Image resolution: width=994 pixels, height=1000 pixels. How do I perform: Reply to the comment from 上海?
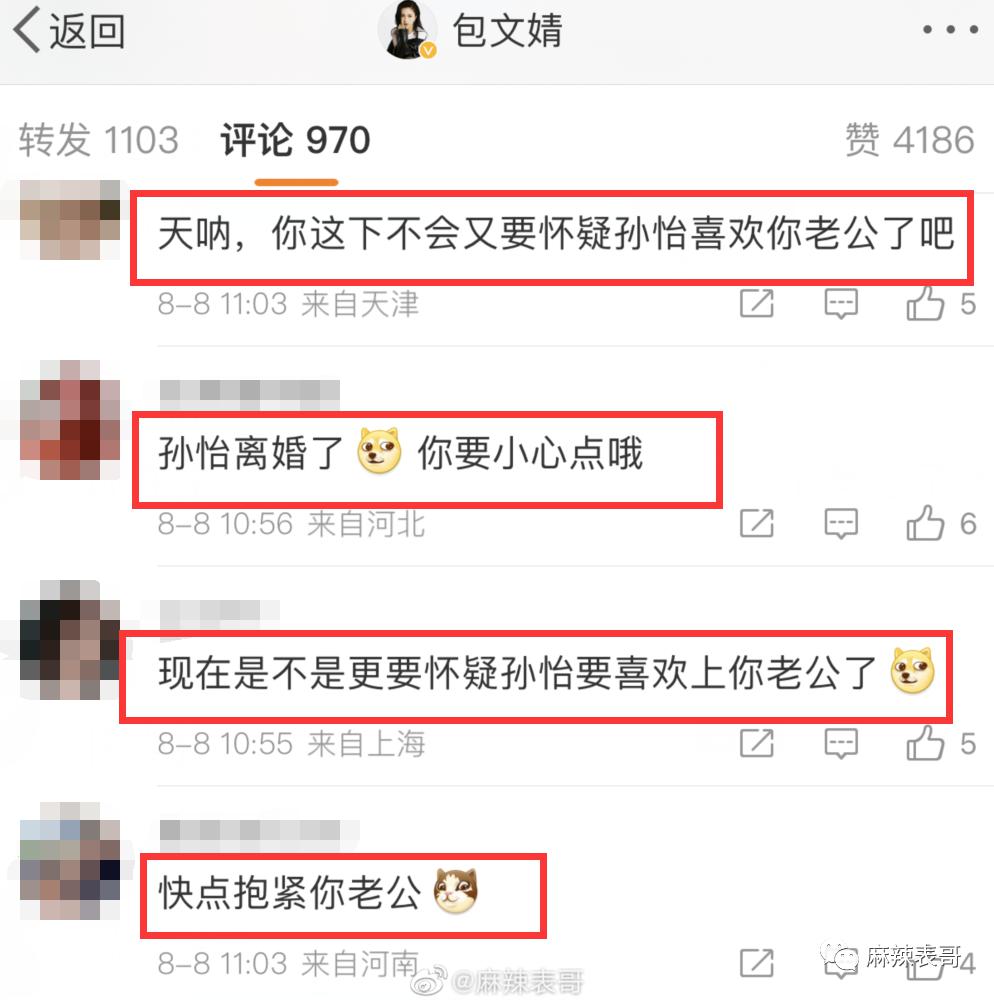841,744
